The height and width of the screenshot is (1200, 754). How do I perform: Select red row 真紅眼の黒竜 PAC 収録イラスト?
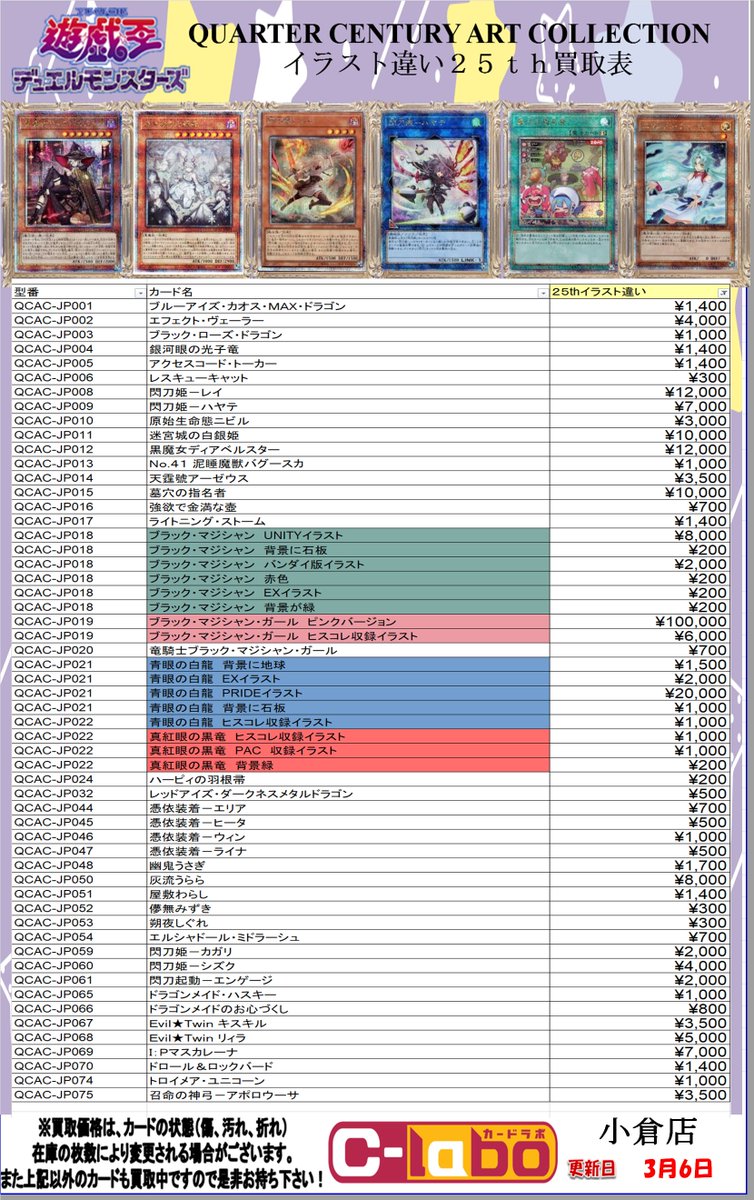[347, 752]
